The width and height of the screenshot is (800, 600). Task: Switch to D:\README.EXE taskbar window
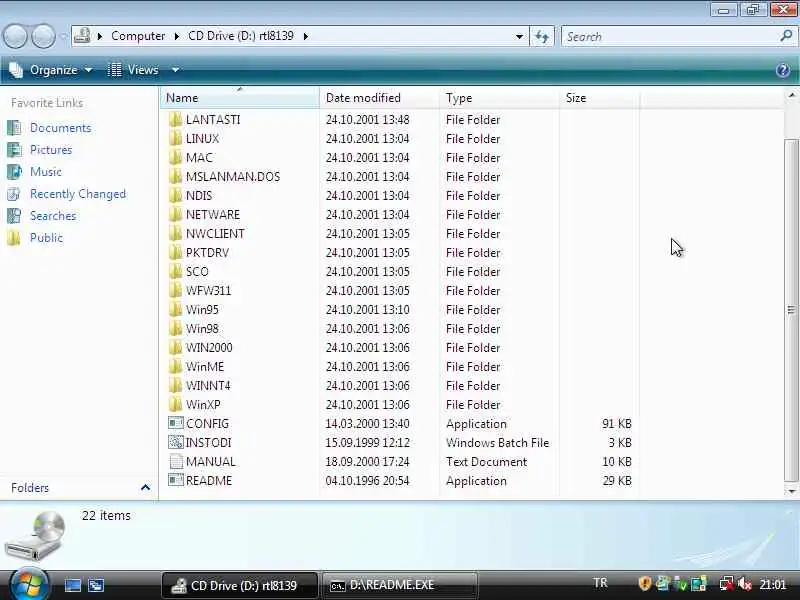(399, 585)
